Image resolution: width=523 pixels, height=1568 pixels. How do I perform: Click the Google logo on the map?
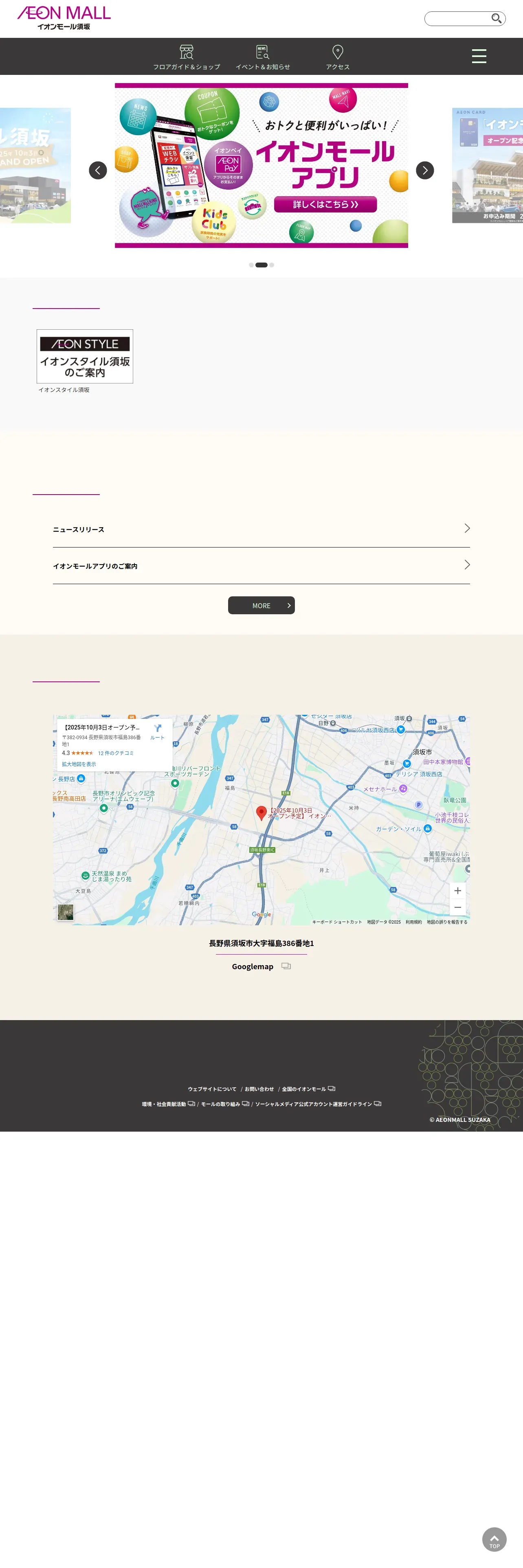click(x=261, y=914)
